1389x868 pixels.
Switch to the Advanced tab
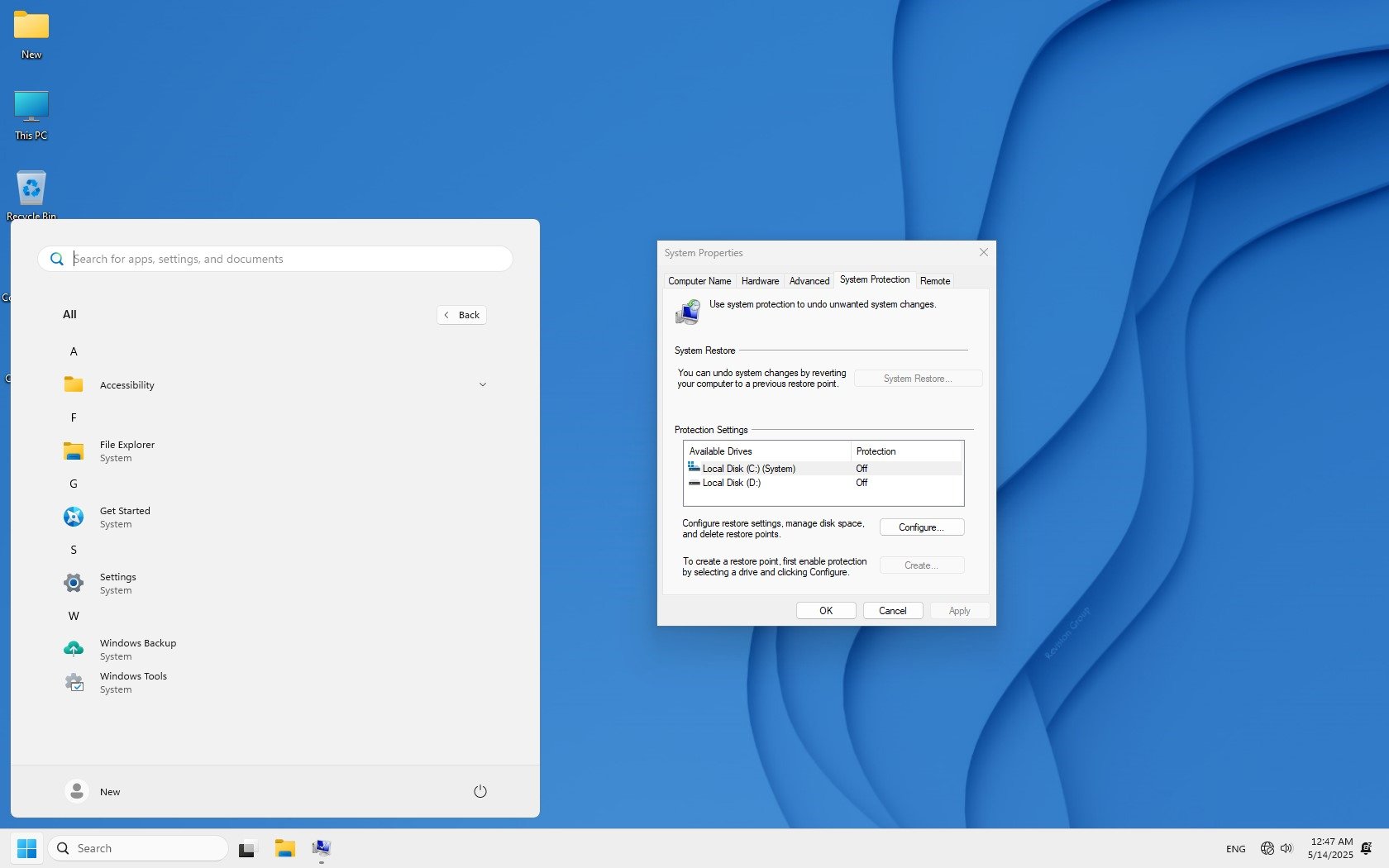coord(809,281)
